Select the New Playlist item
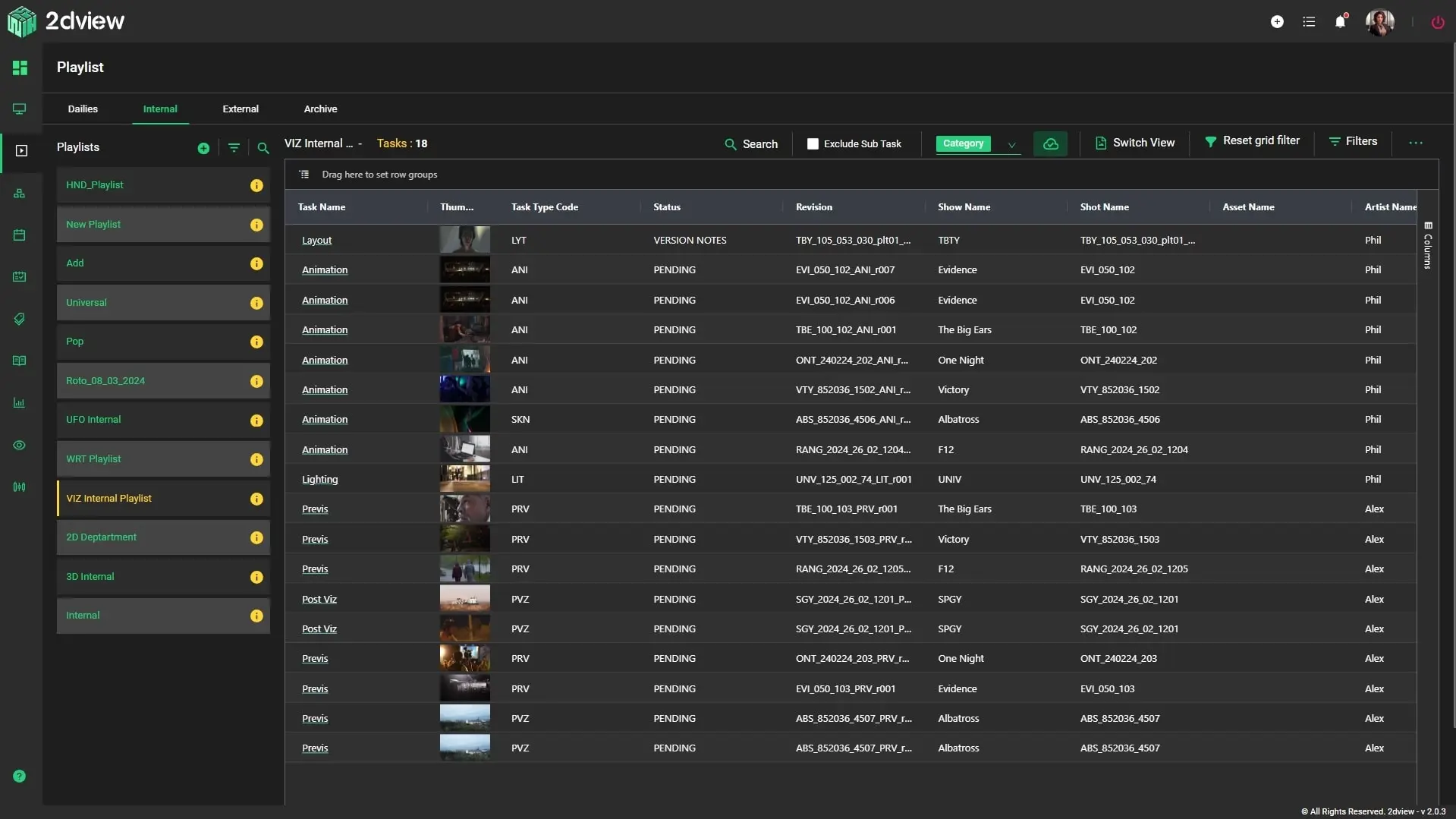Image resolution: width=1456 pixels, height=819 pixels. (x=163, y=225)
